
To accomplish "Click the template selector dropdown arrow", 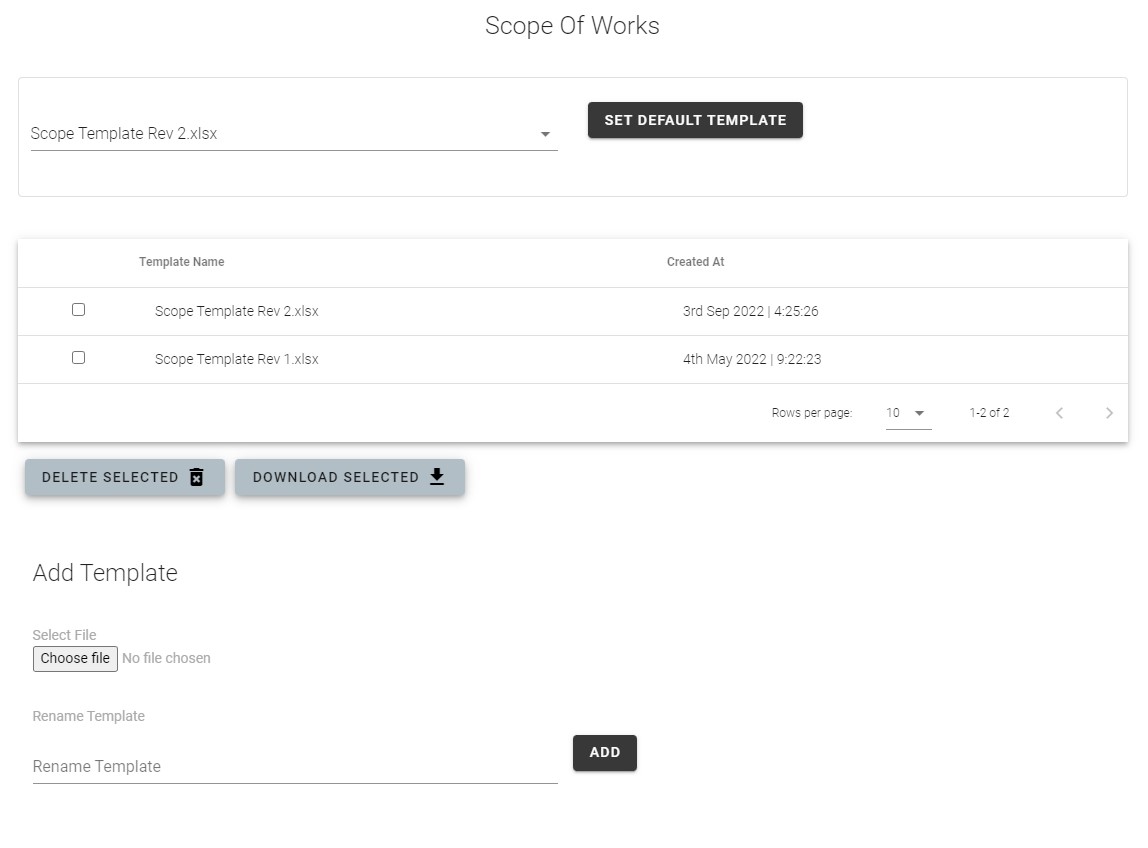I will [545, 133].
